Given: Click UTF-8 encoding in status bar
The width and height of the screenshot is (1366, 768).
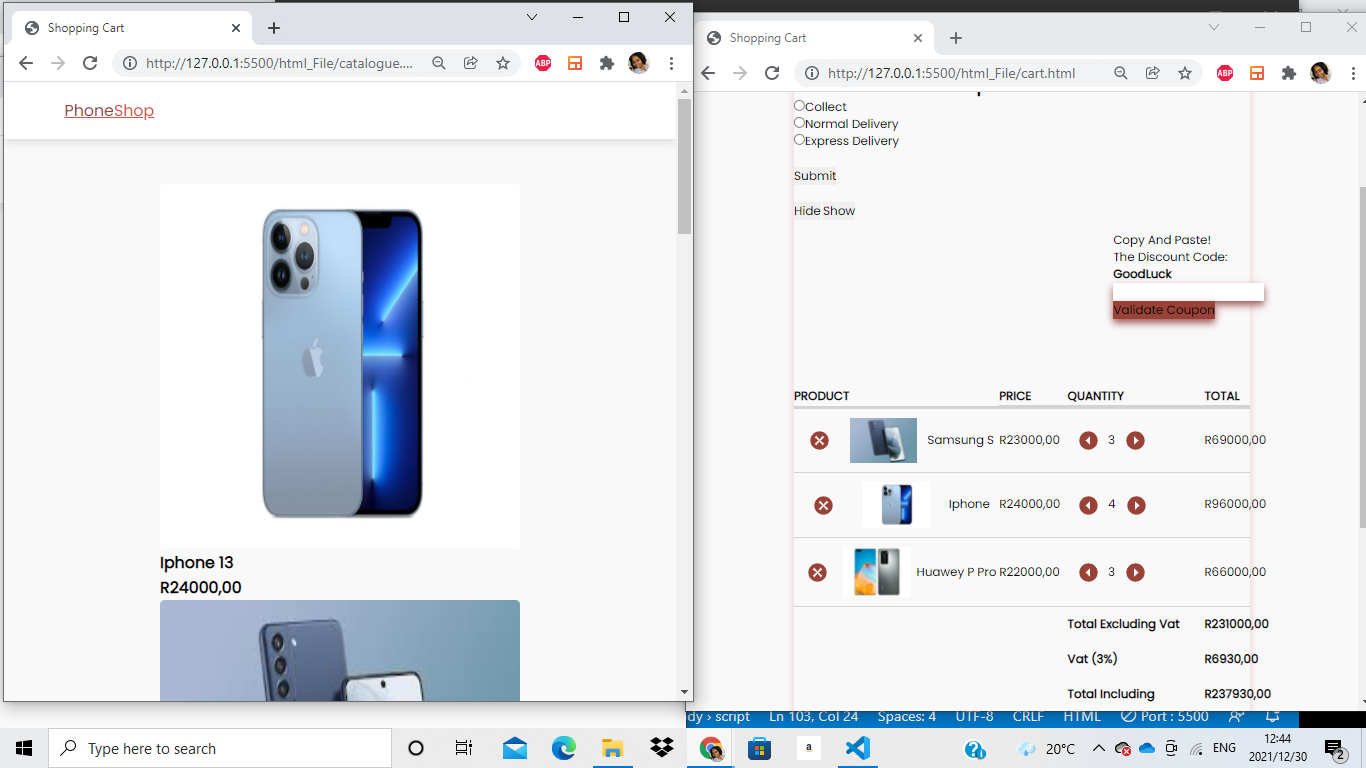Looking at the screenshot, I should (975, 717).
